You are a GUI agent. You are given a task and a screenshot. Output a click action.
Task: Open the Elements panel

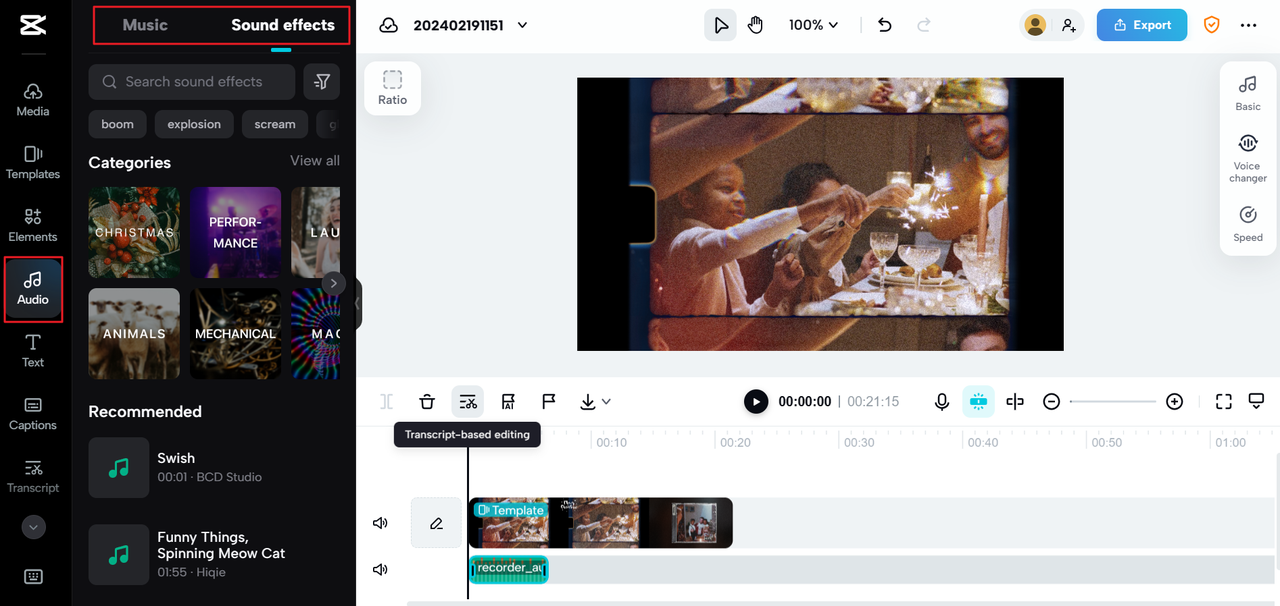(32, 225)
